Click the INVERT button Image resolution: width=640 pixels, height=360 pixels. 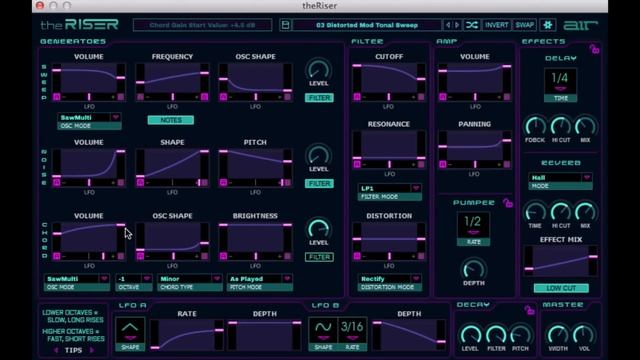pyautogui.click(x=496, y=25)
